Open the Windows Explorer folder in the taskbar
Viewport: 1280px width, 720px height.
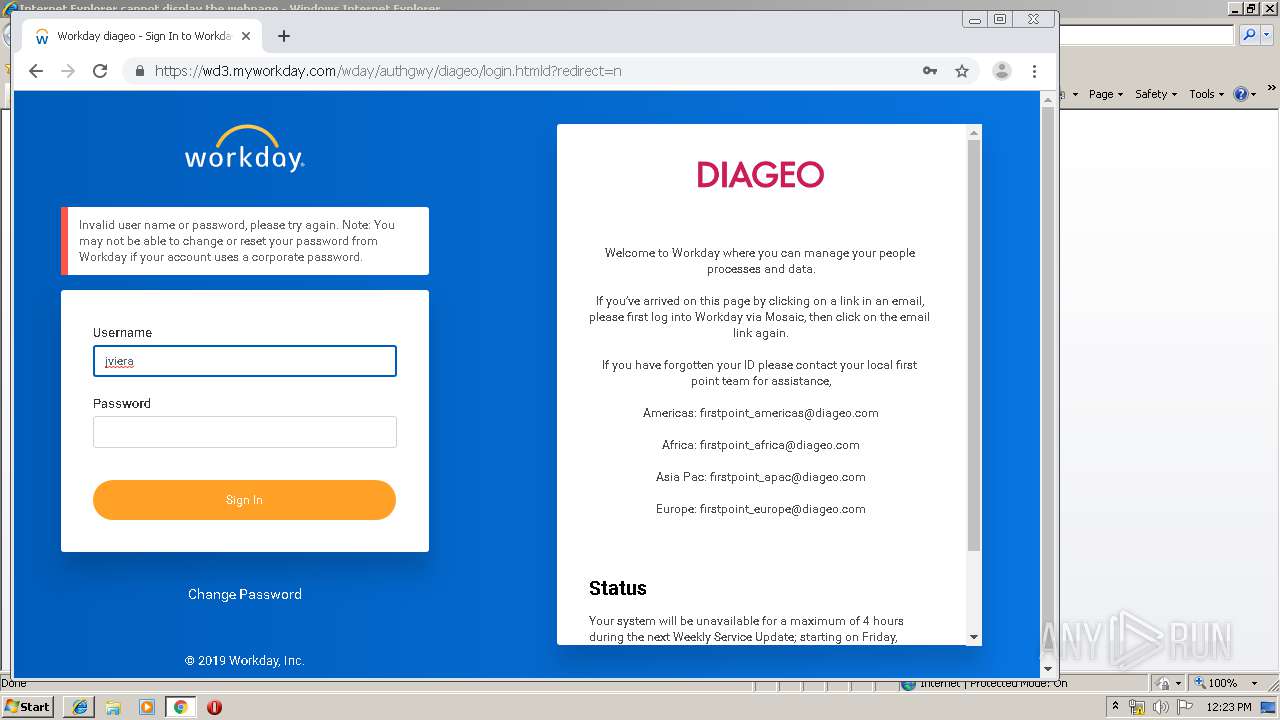(113, 706)
